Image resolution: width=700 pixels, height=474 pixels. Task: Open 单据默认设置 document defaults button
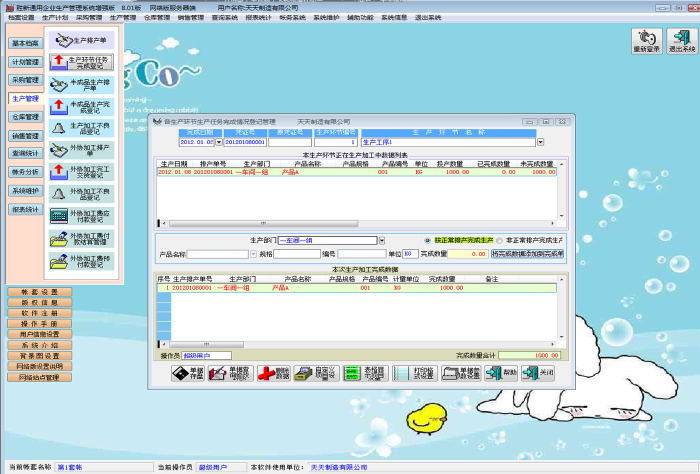click(x=461, y=373)
